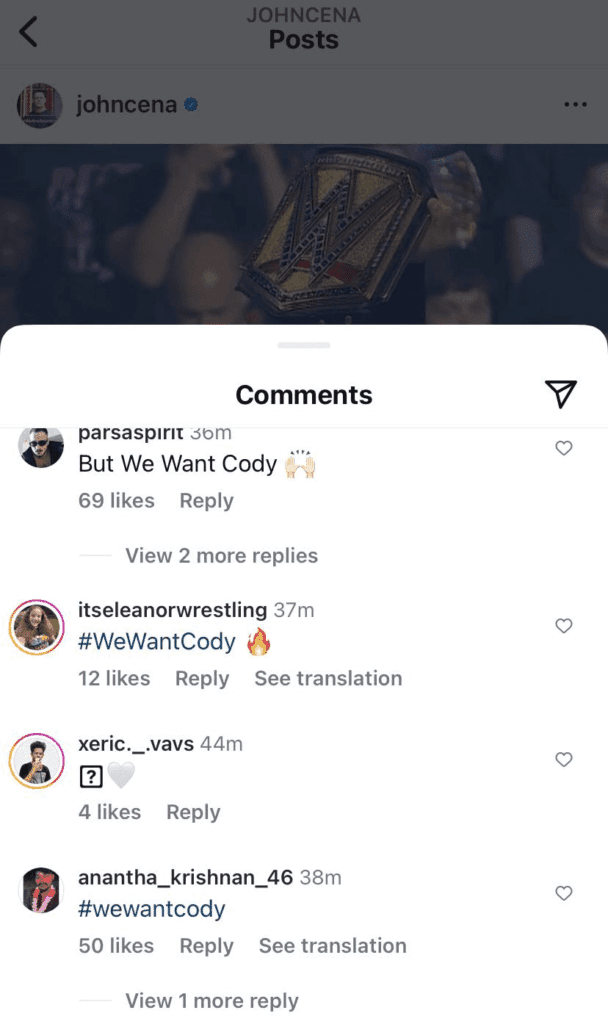Expand View 1 more reply
The width and height of the screenshot is (608, 1024).
click(211, 1000)
